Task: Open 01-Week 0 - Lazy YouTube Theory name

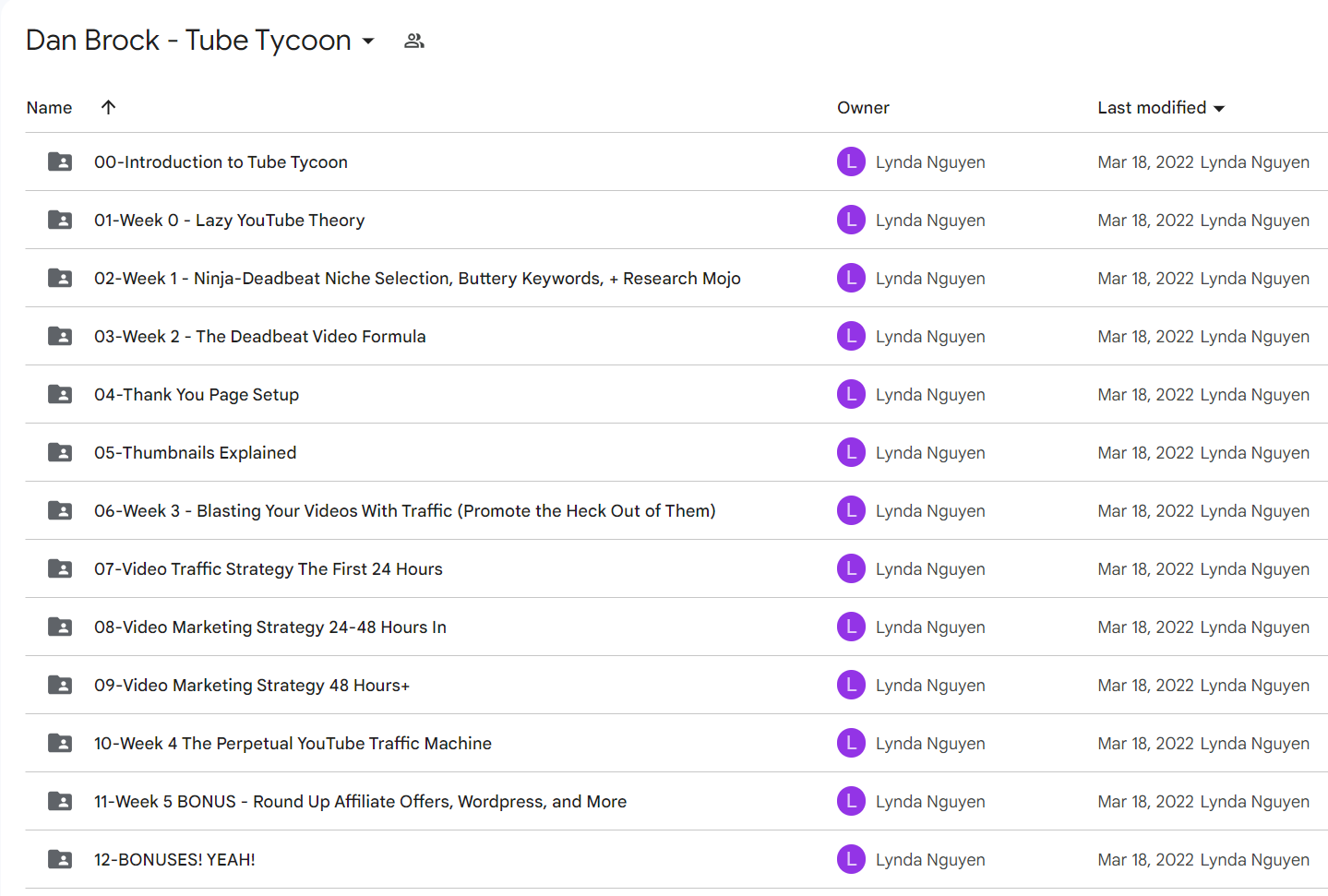Action: tap(229, 221)
